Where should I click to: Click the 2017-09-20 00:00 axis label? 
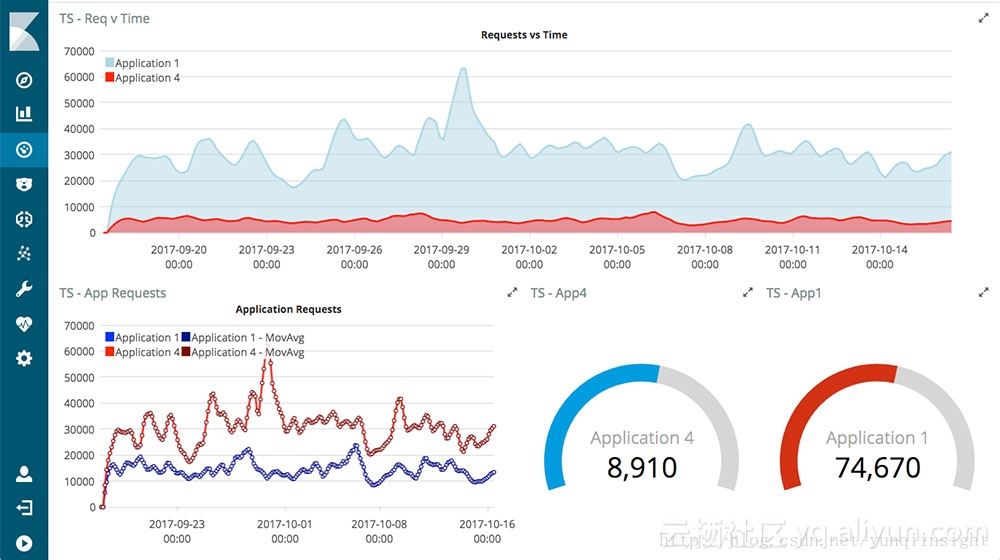point(179,257)
